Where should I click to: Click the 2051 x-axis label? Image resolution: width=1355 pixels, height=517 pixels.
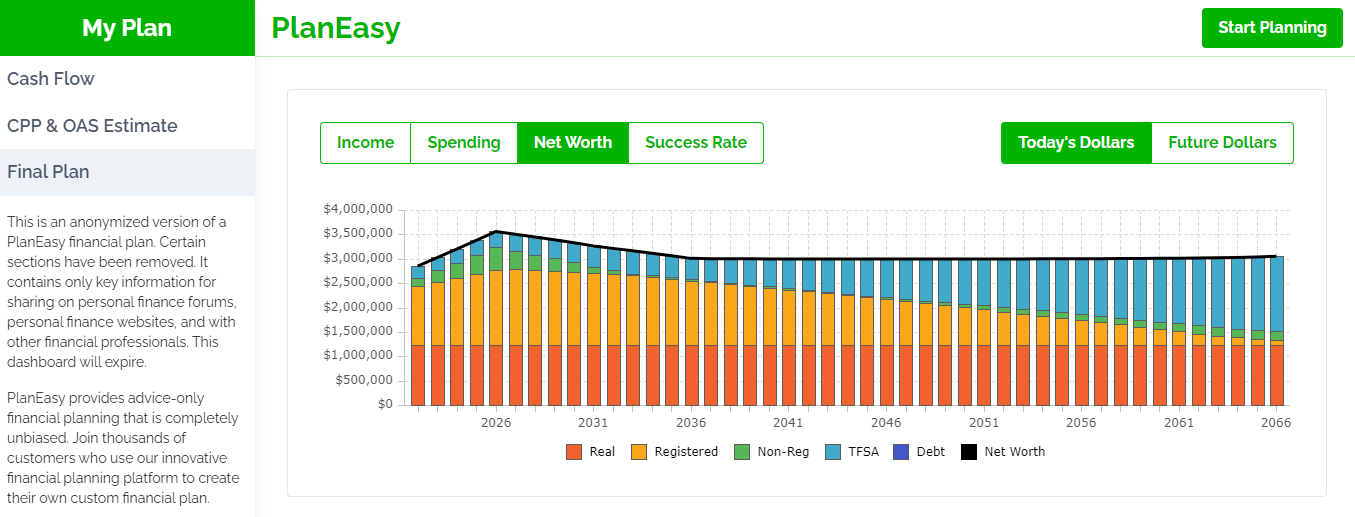click(984, 423)
